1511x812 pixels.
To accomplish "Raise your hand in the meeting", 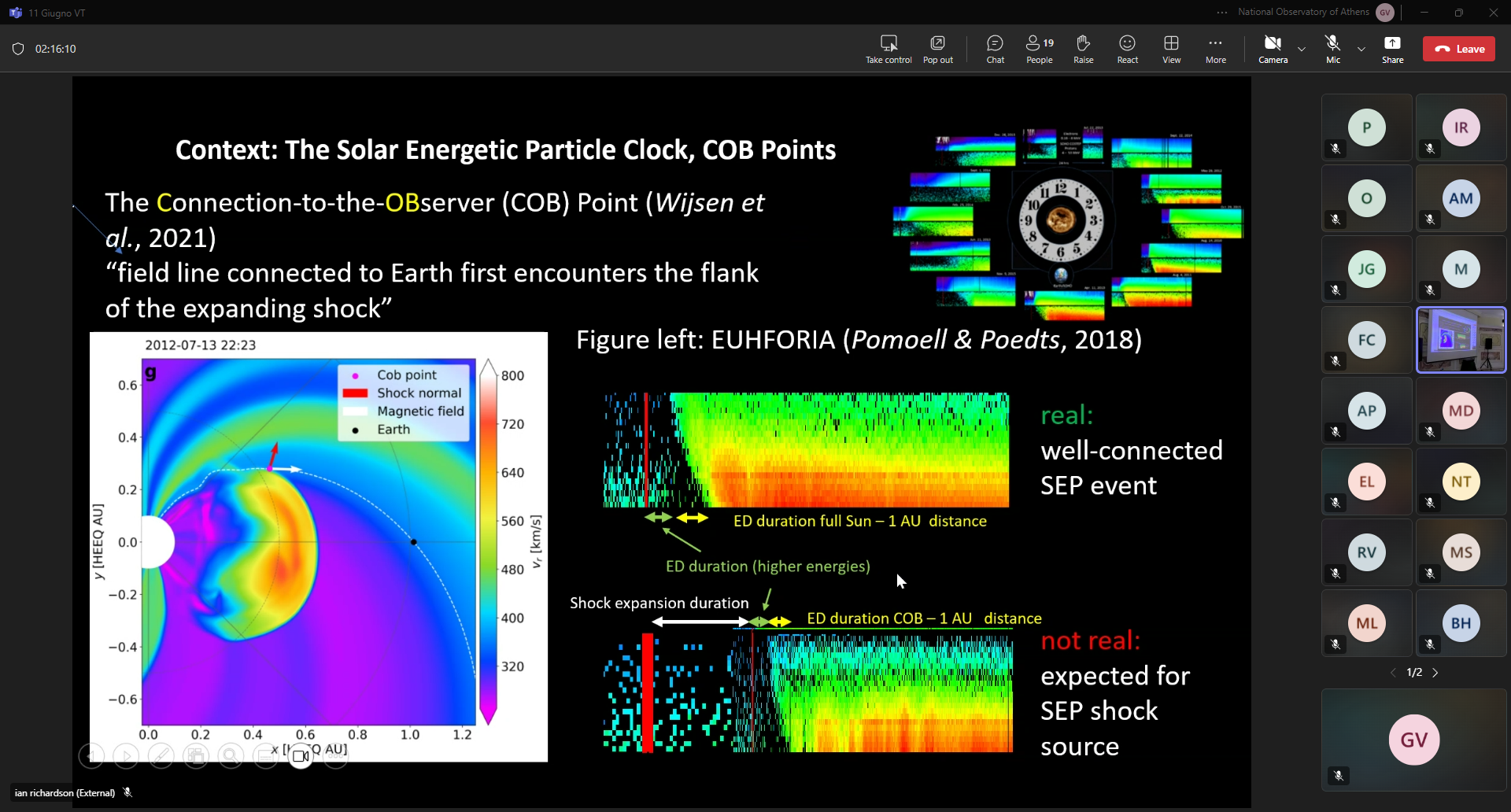I will (x=1084, y=49).
